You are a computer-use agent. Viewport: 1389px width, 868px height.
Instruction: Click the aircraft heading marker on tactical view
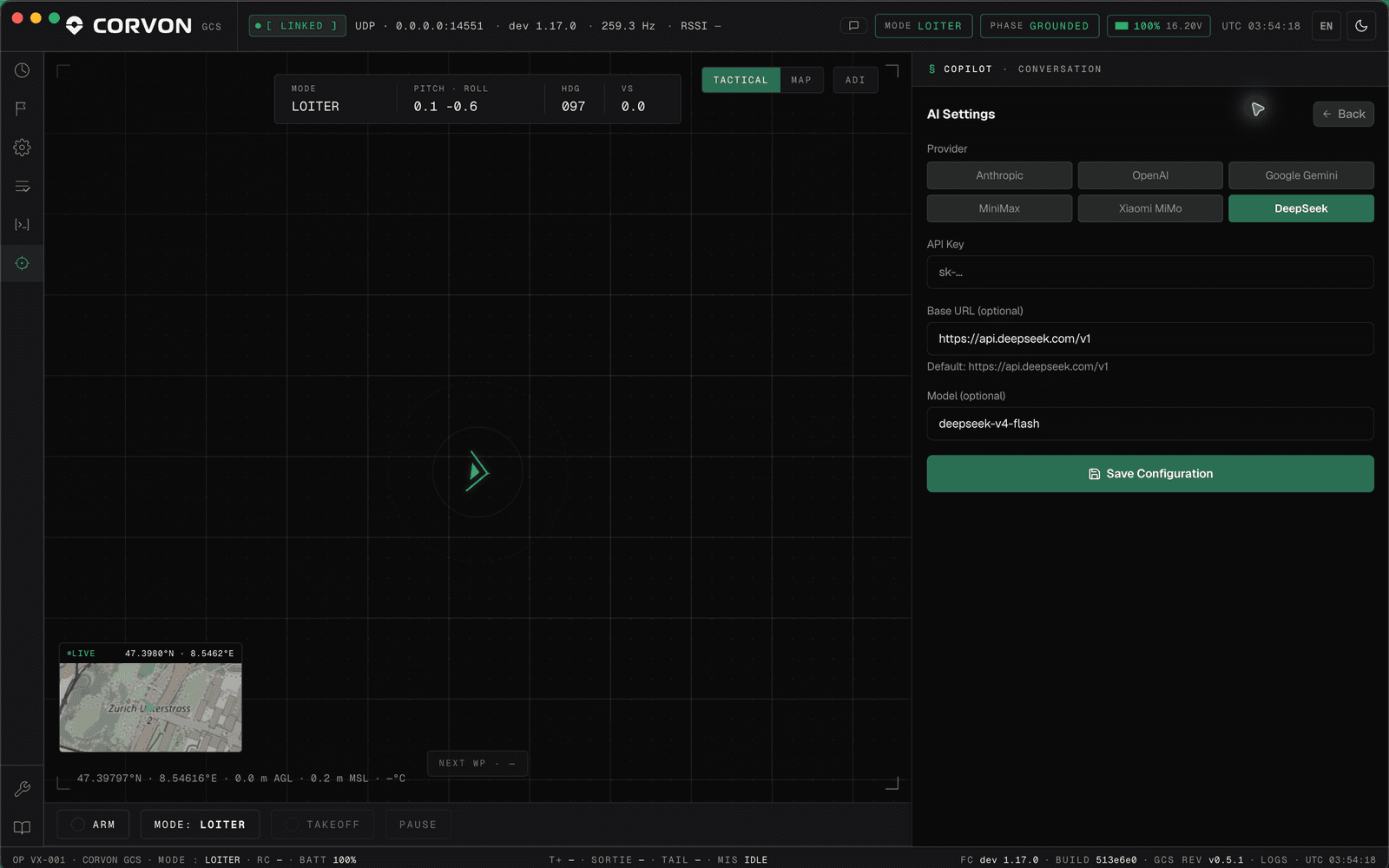tap(477, 471)
